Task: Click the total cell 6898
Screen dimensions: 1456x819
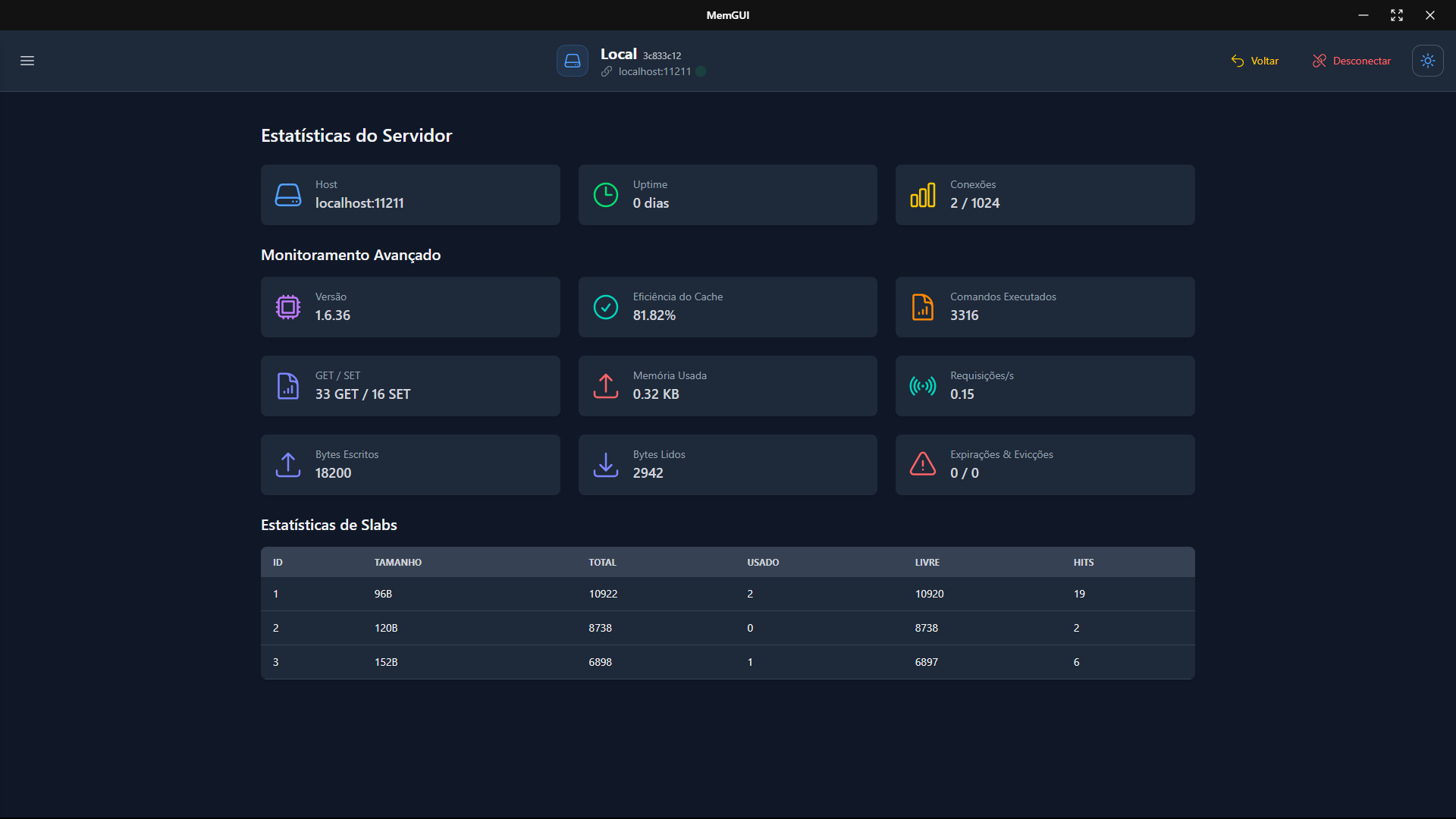Action: point(601,662)
